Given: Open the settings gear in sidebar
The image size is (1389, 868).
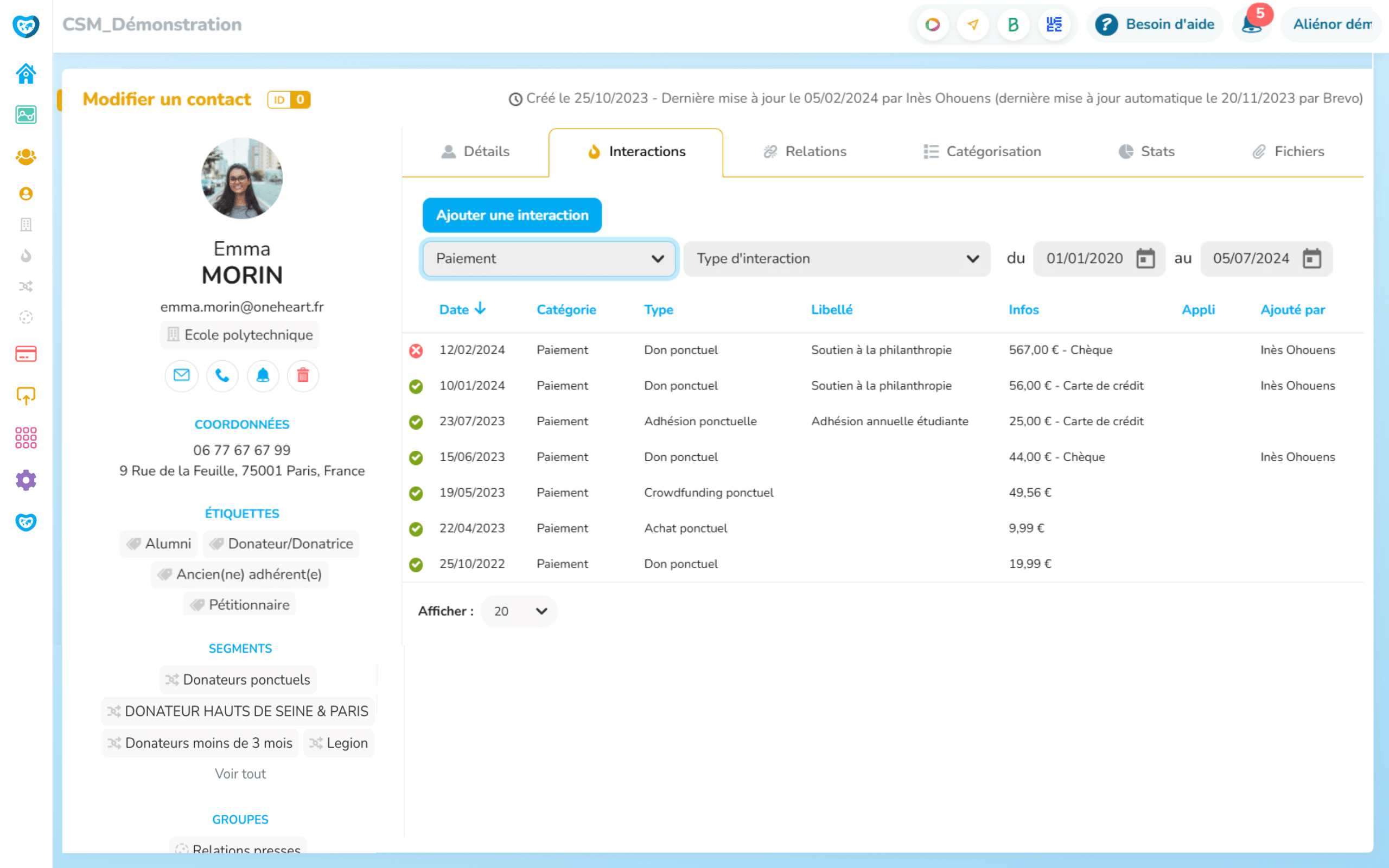Looking at the screenshot, I should [26, 480].
